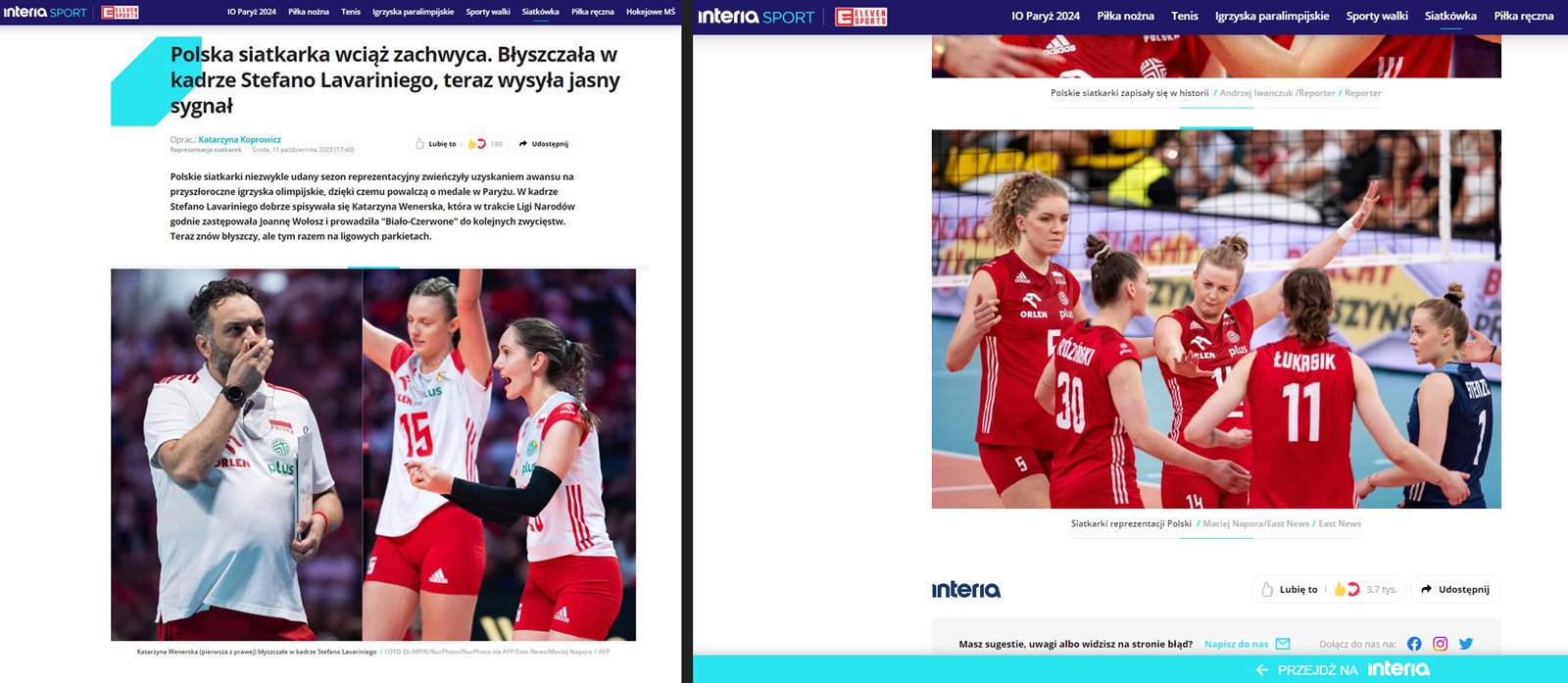Click author link Katarzyna Koprowicz
The width and height of the screenshot is (1568, 683).
point(240,139)
